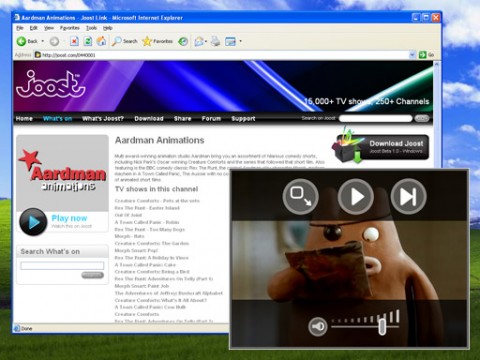480x360 pixels.
Task: Open the Morph - Hats show link
Action: [x=129, y=236]
